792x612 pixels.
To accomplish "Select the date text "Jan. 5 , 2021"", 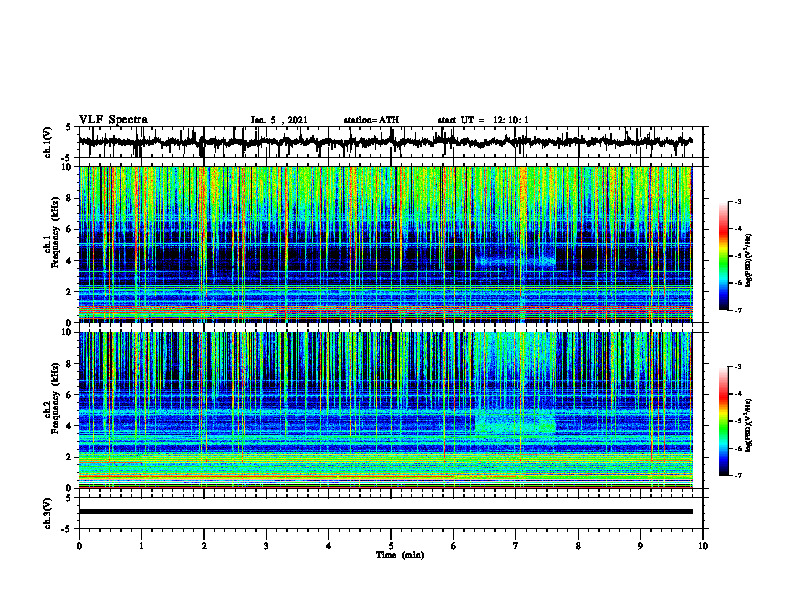I will coord(279,120).
